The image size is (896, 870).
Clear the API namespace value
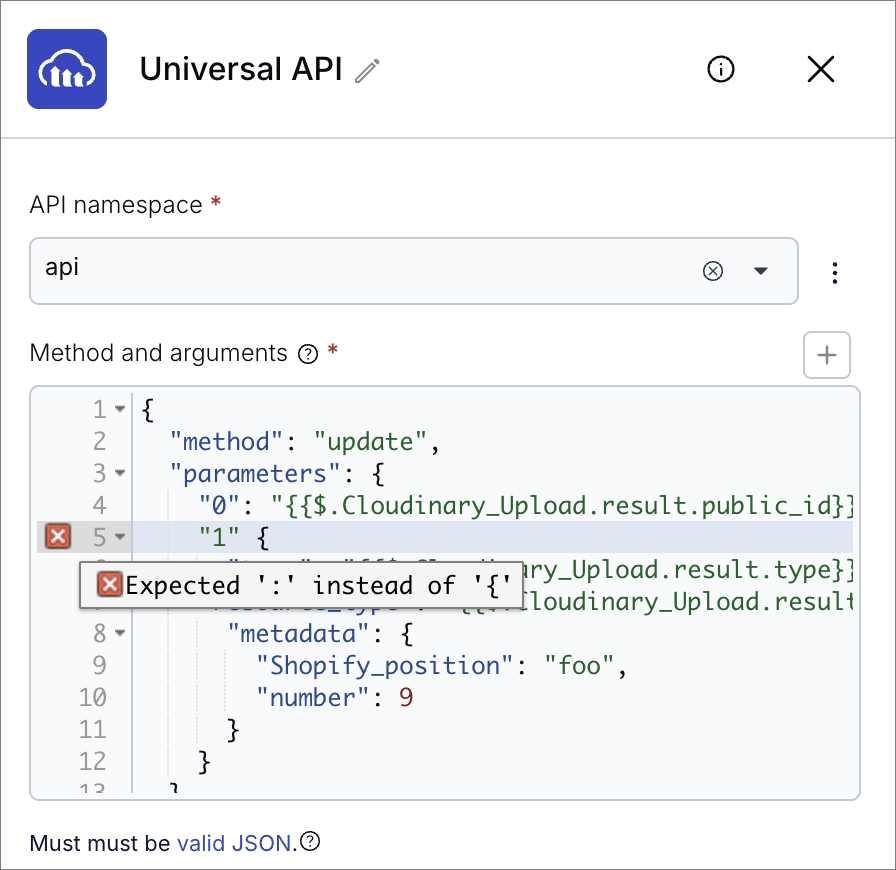[713, 270]
